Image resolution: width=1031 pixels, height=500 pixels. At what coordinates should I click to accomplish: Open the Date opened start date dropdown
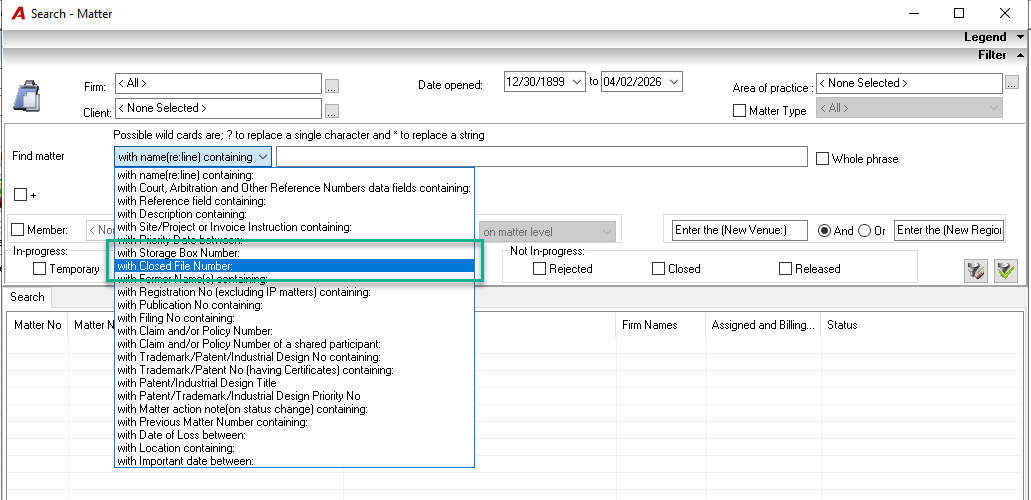pyautogui.click(x=577, y=82)
